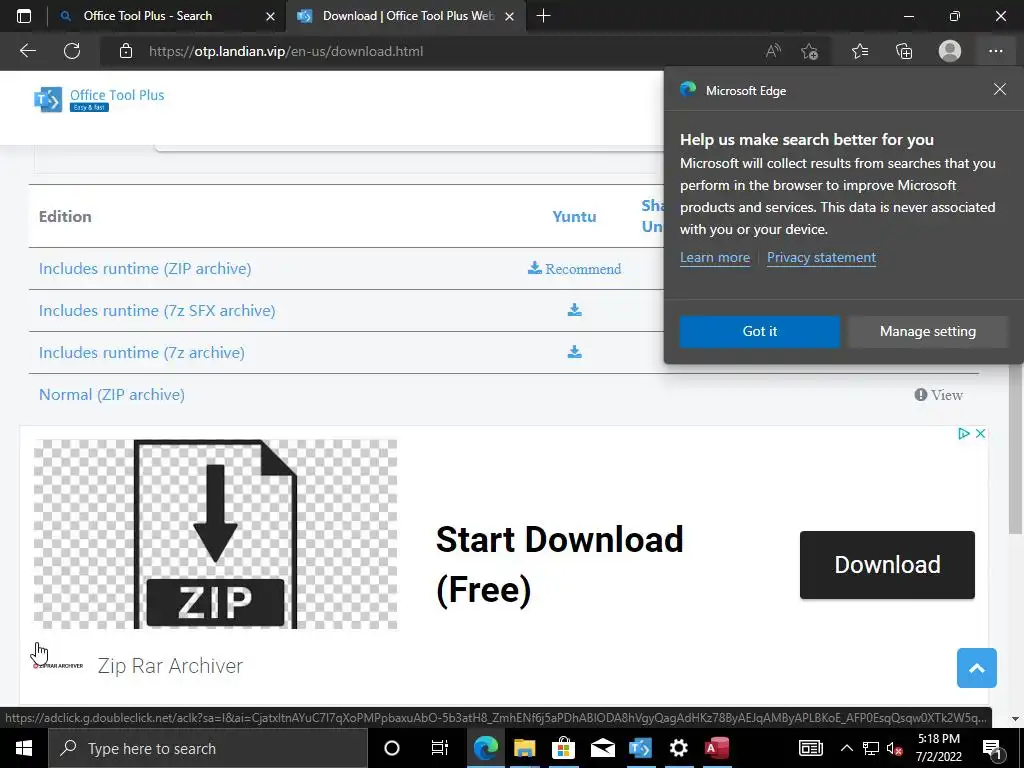Screen dimensions: 1024x768
Task: Open the user profile avatar
Action: (950, 51)
